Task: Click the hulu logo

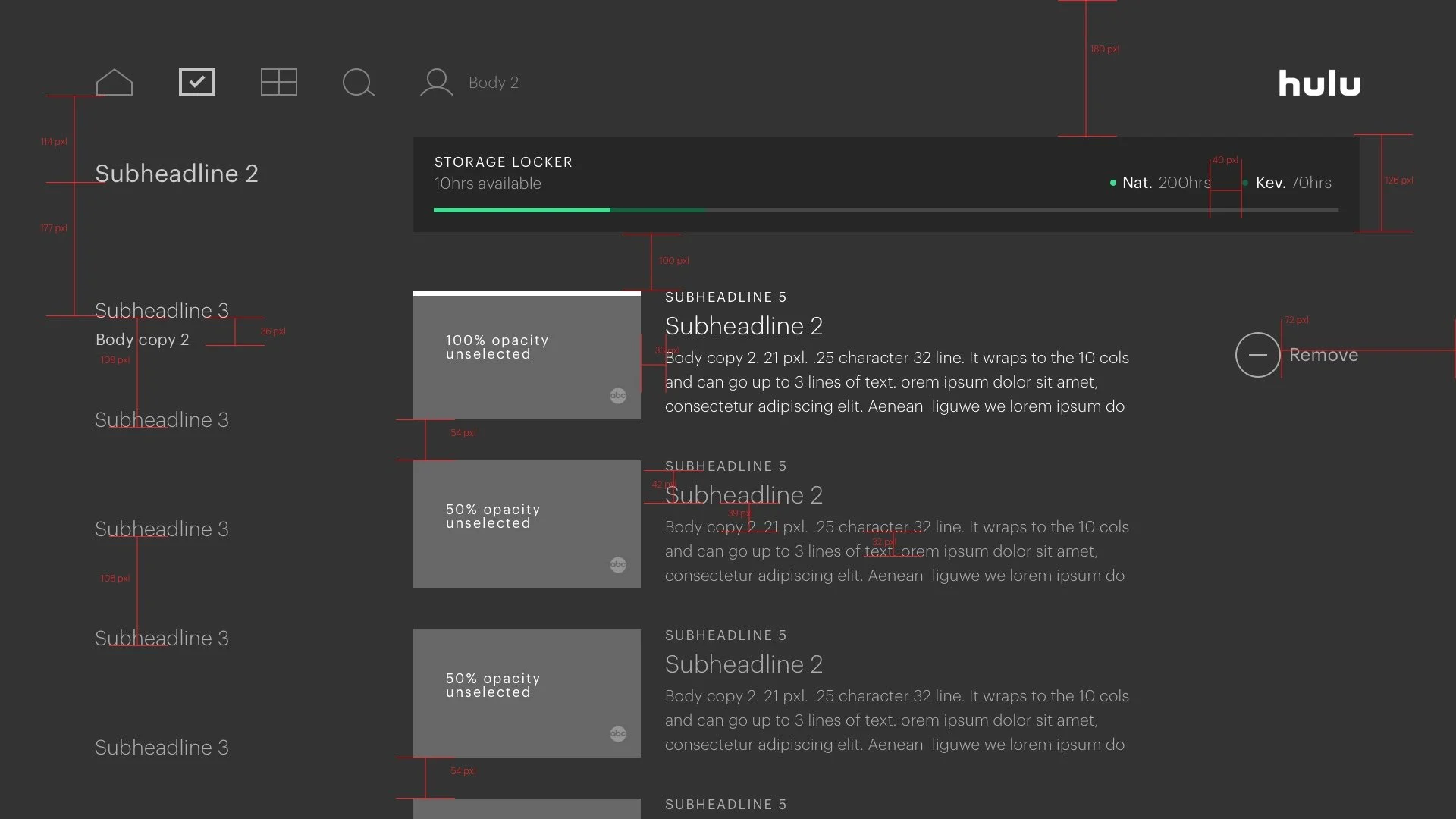Action: [x=1319, y=83]
